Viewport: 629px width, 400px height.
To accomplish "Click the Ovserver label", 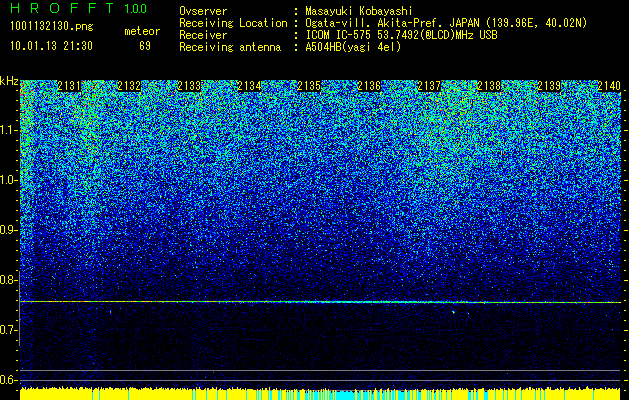I will [203, 11].
